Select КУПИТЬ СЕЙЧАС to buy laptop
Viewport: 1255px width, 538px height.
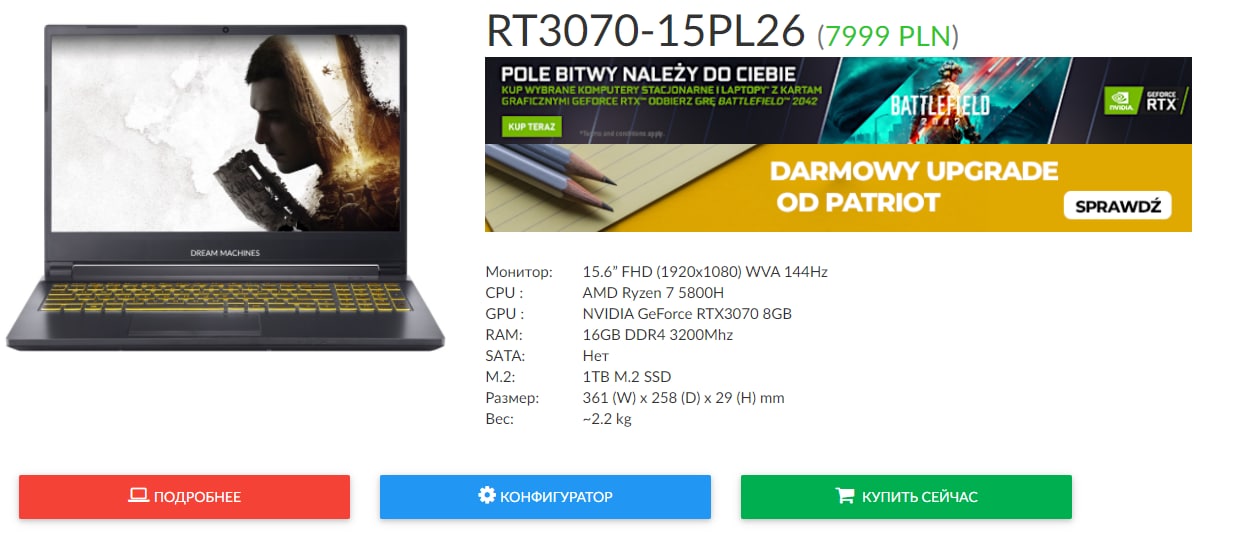[906, 497]
